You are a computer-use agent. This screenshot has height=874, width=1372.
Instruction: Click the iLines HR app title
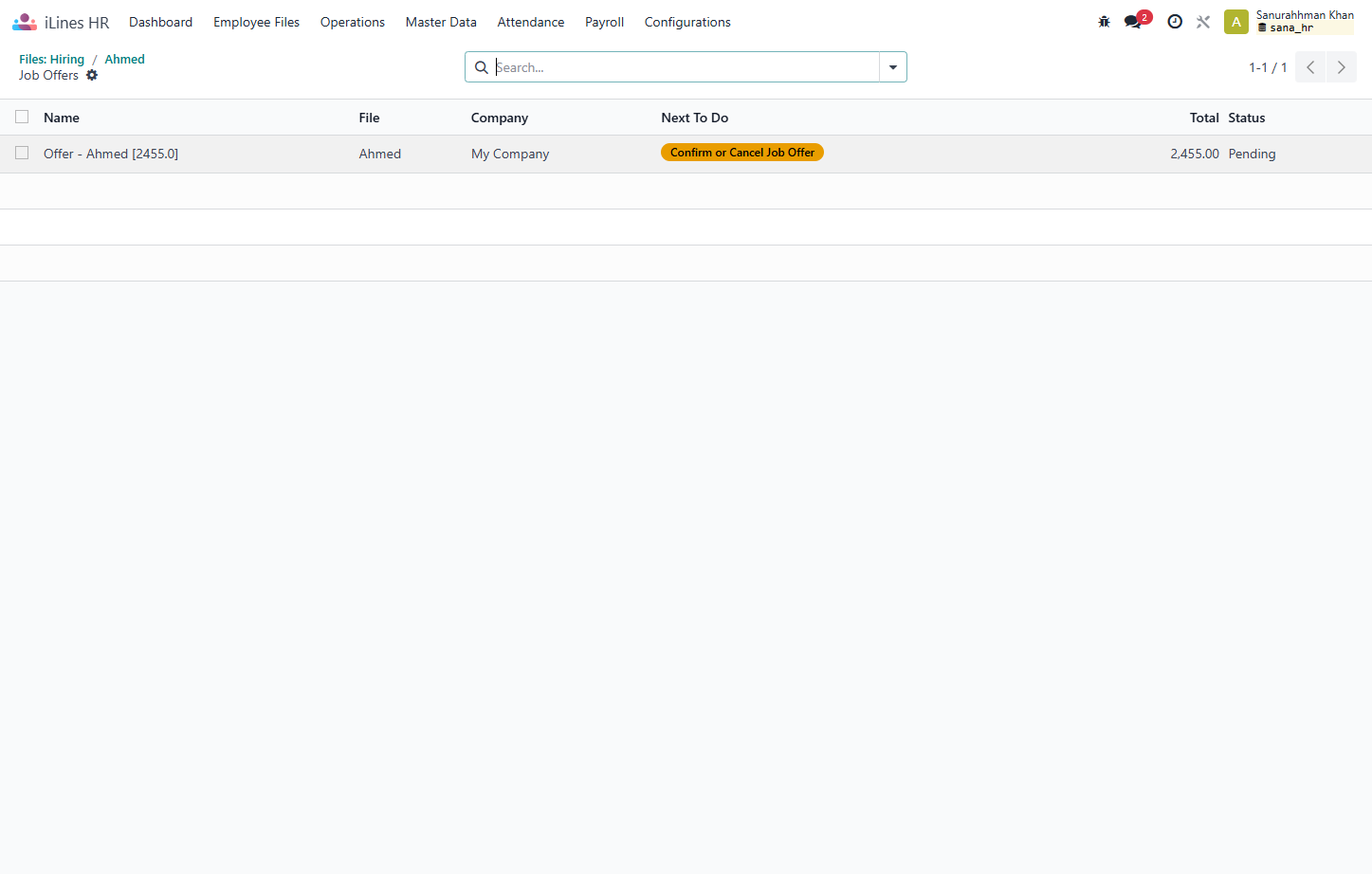click(x=77, y=23)
